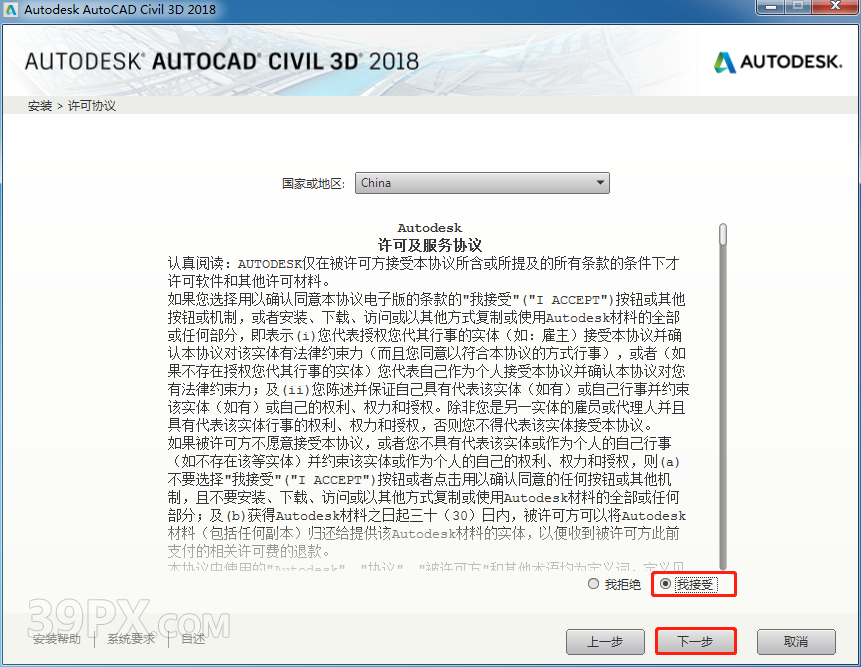Open the 系统要求 system requirements link
This screenshot has width=861, height=667.
coord(131,639)
